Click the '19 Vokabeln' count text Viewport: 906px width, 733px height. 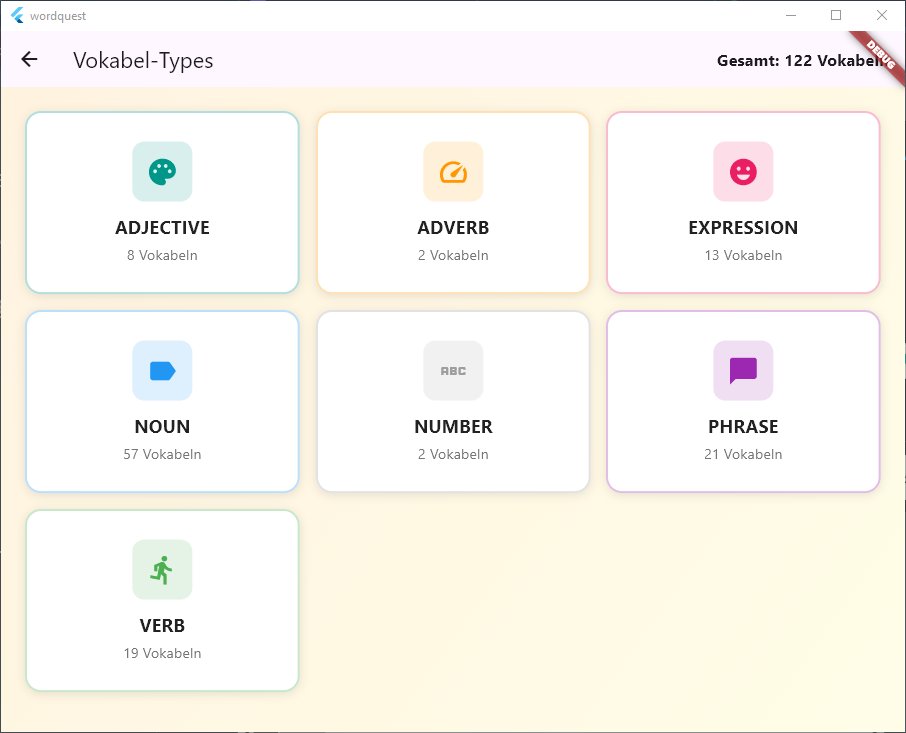tap(162, 653)
